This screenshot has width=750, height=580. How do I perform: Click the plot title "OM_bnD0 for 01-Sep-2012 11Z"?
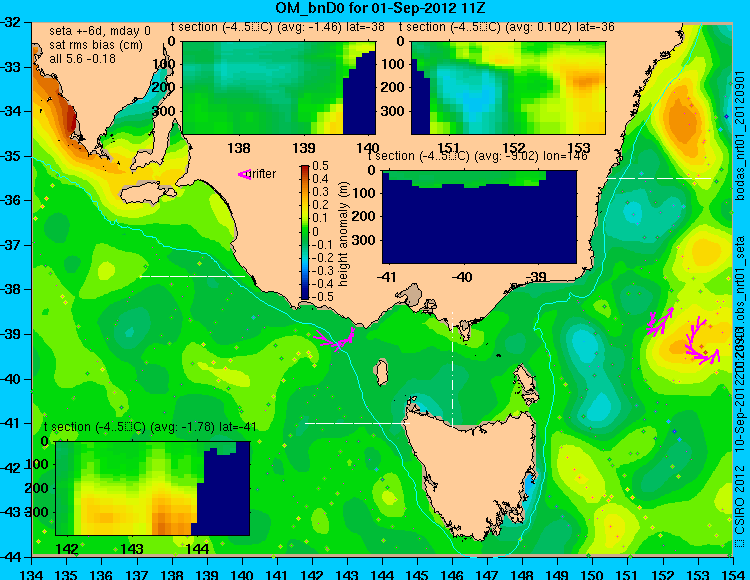381,8
